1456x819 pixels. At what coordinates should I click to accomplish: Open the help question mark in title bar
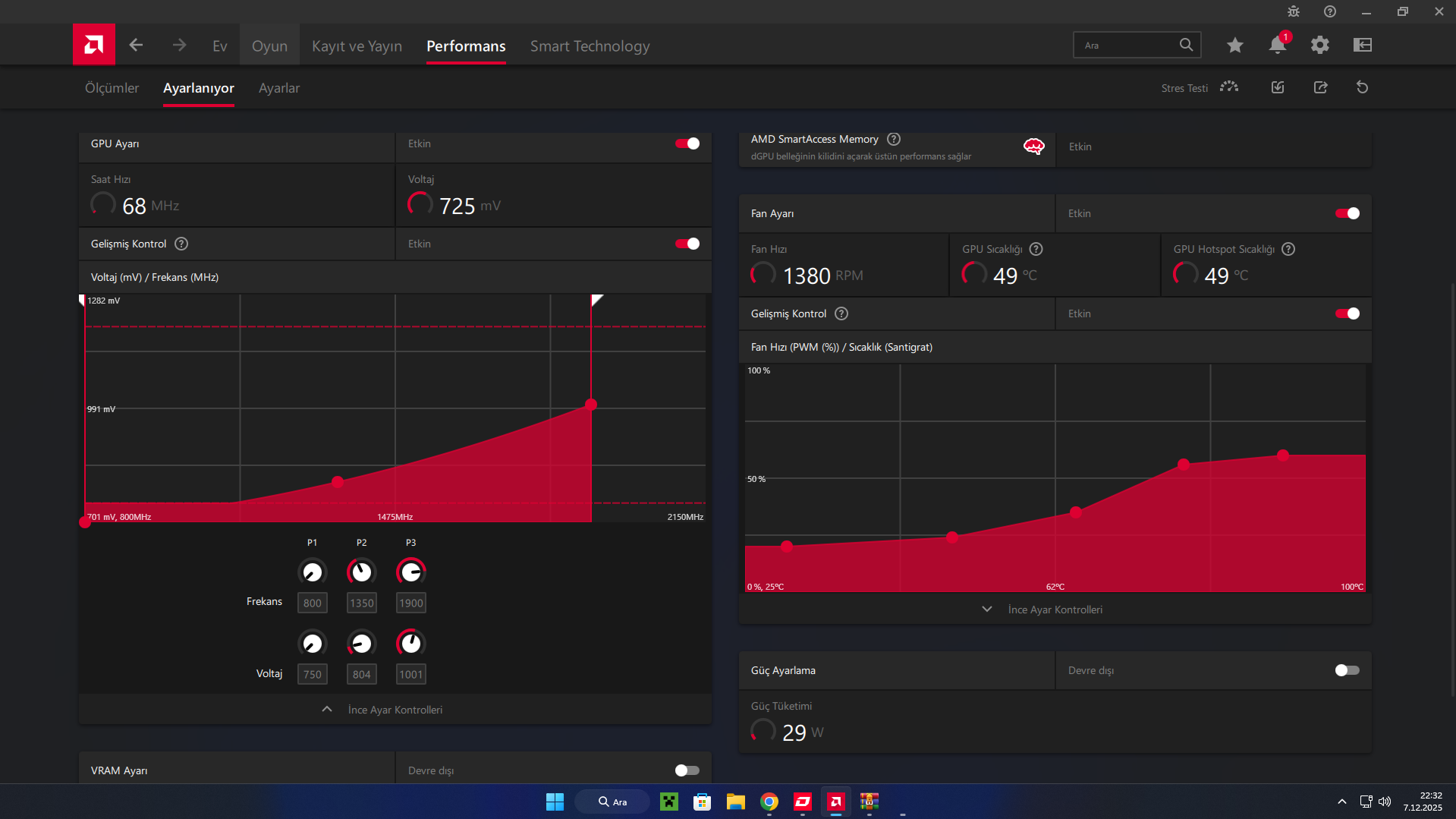point(1330,11)
